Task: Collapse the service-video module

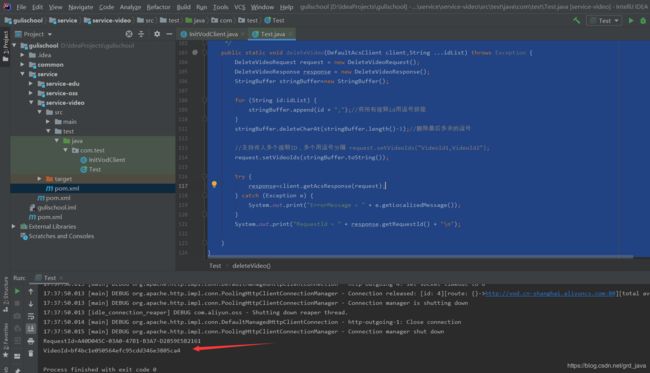Action: (x=31, y=102)
